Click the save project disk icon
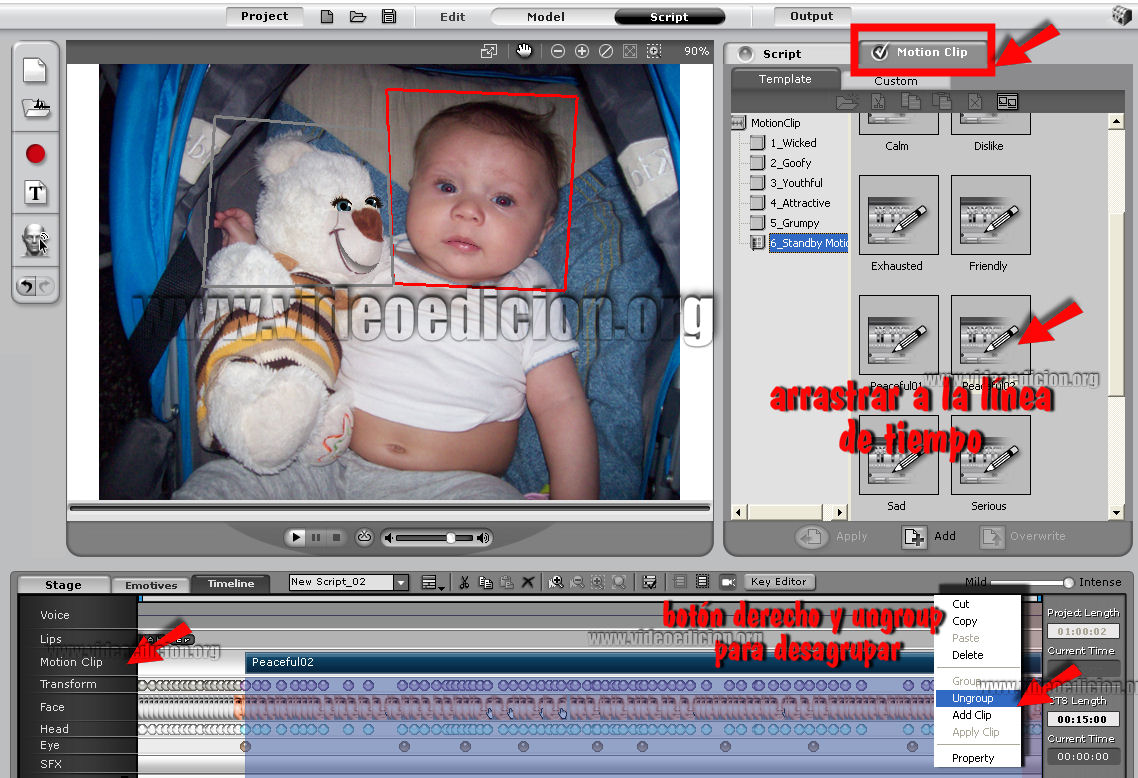 point(389,17)
